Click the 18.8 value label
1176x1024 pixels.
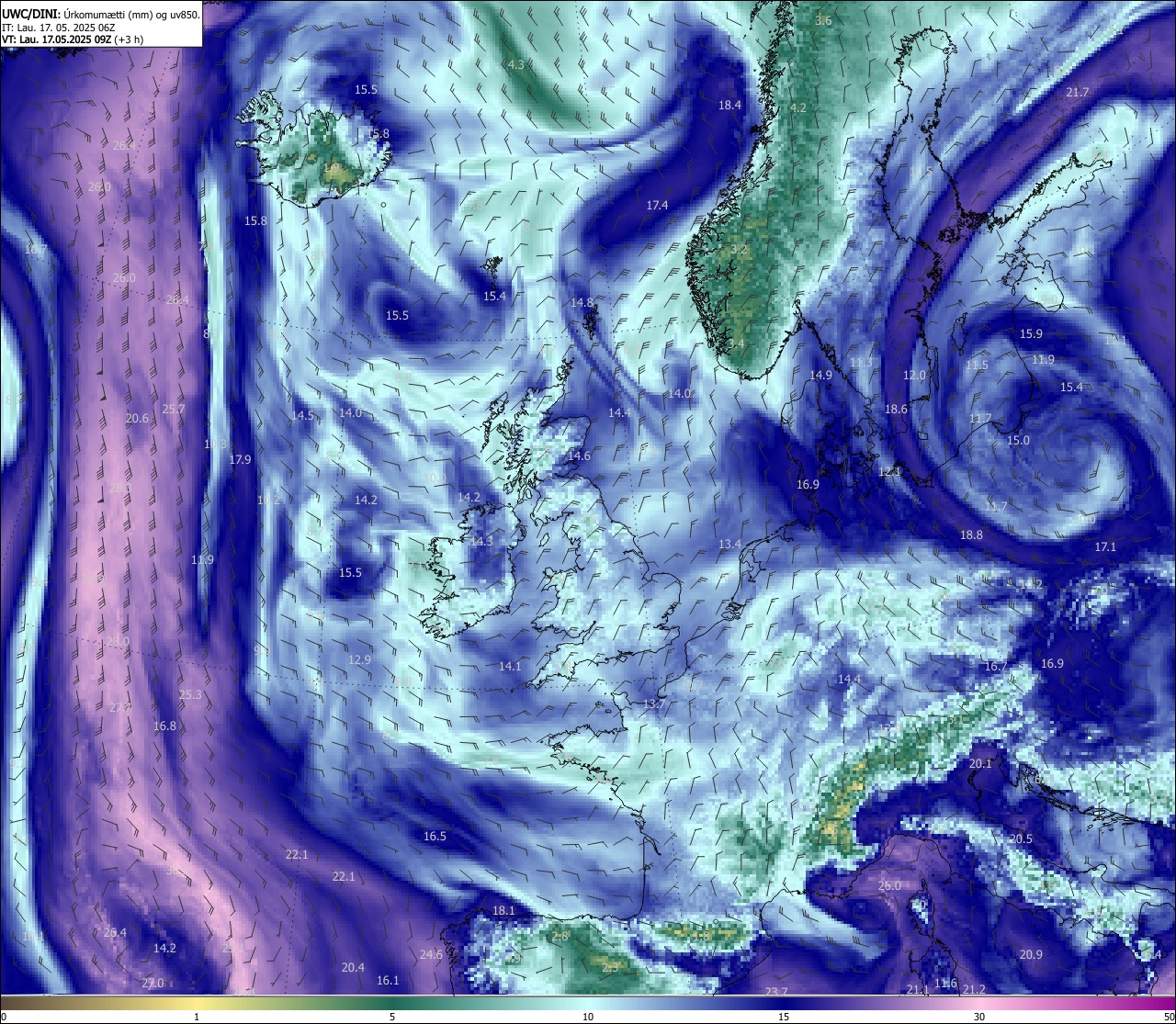point(971,535)
